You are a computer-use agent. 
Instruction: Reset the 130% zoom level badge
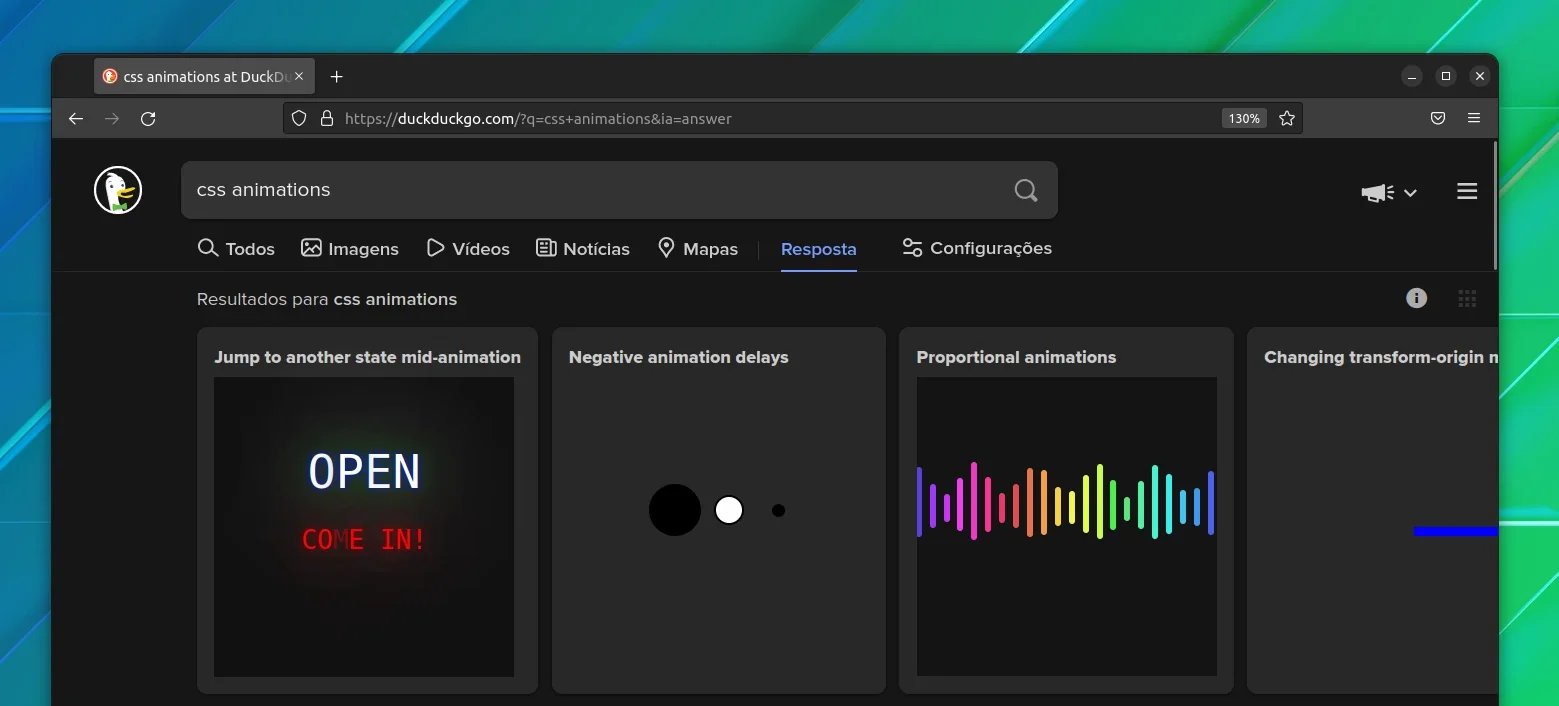(x=1244, y=118)
